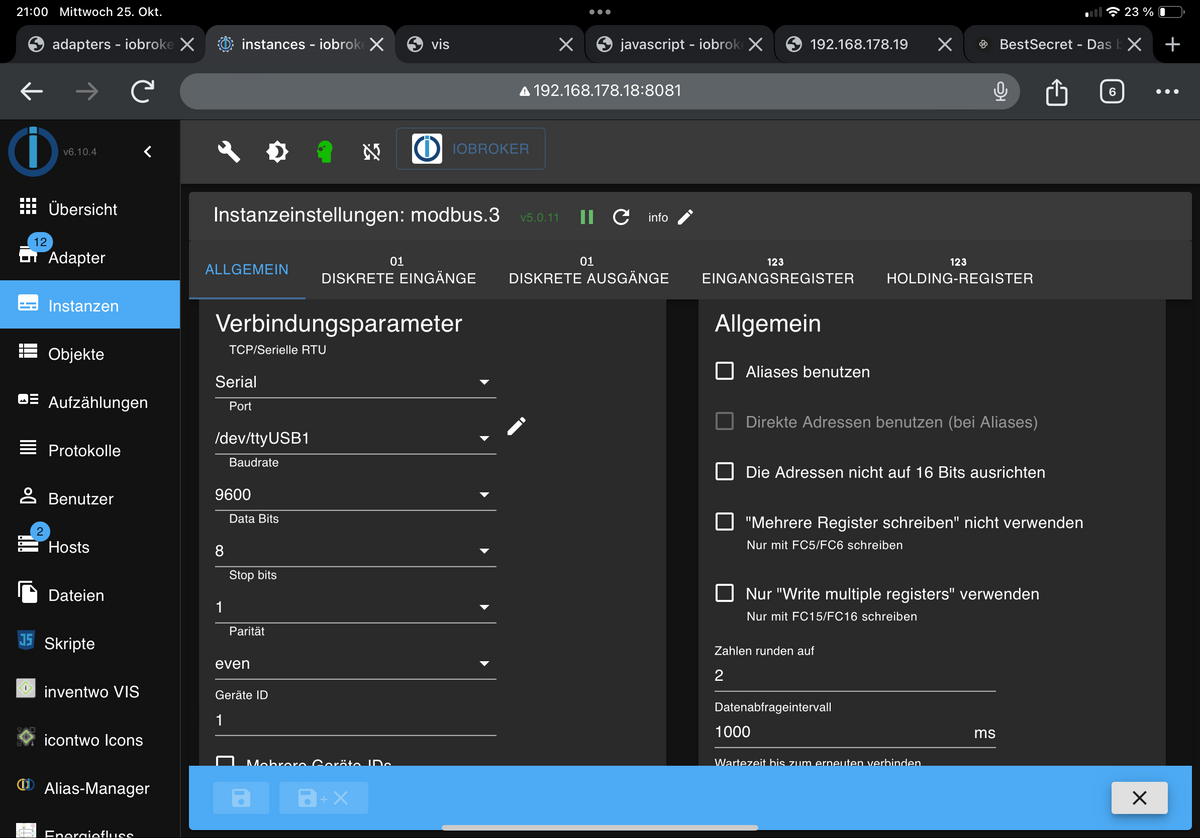
Task: Open the browser three-dot menu
Action: (1167, 91)
